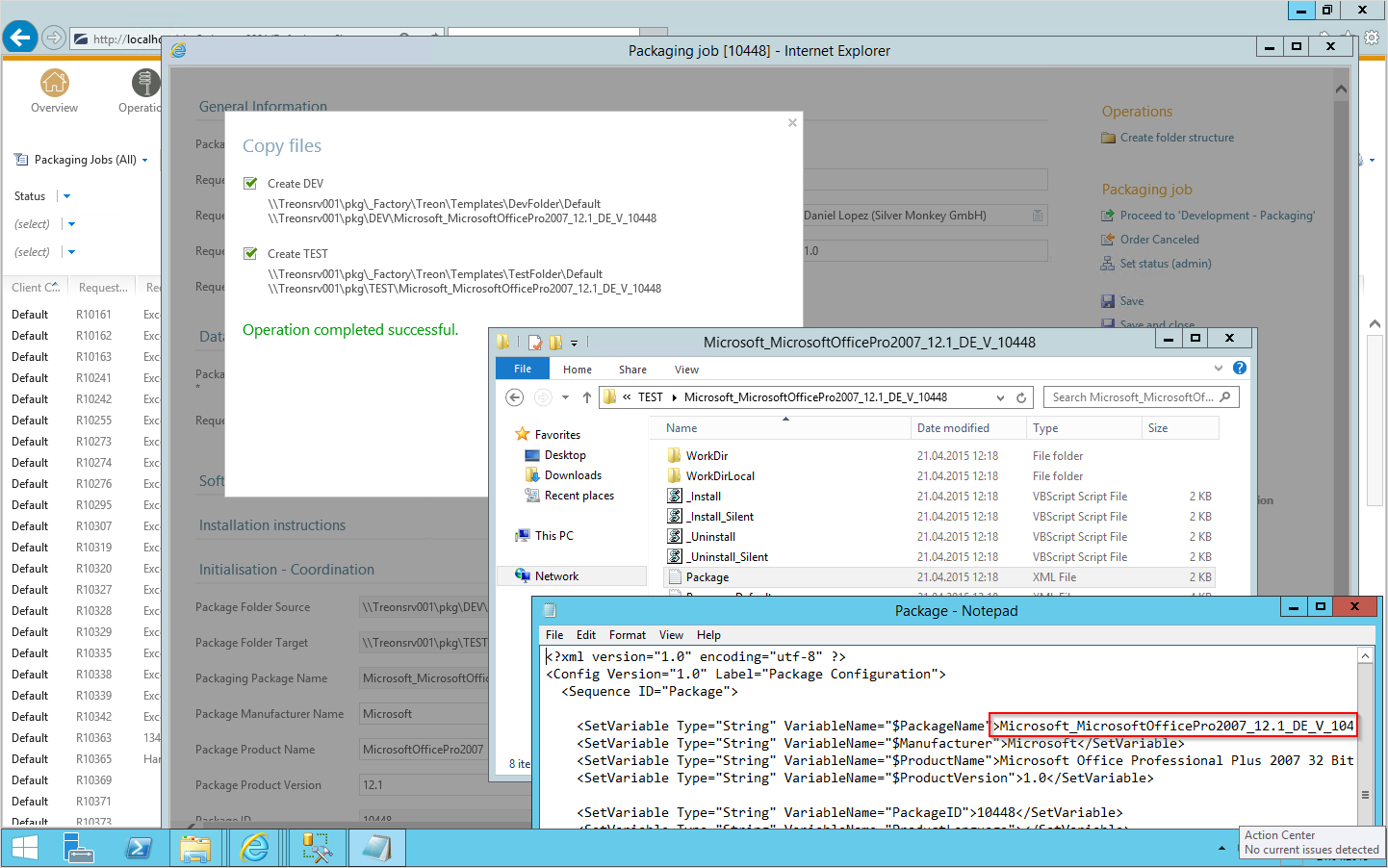
Task: Open Notepad from taskbar
Action: click(x=376, y=848)
